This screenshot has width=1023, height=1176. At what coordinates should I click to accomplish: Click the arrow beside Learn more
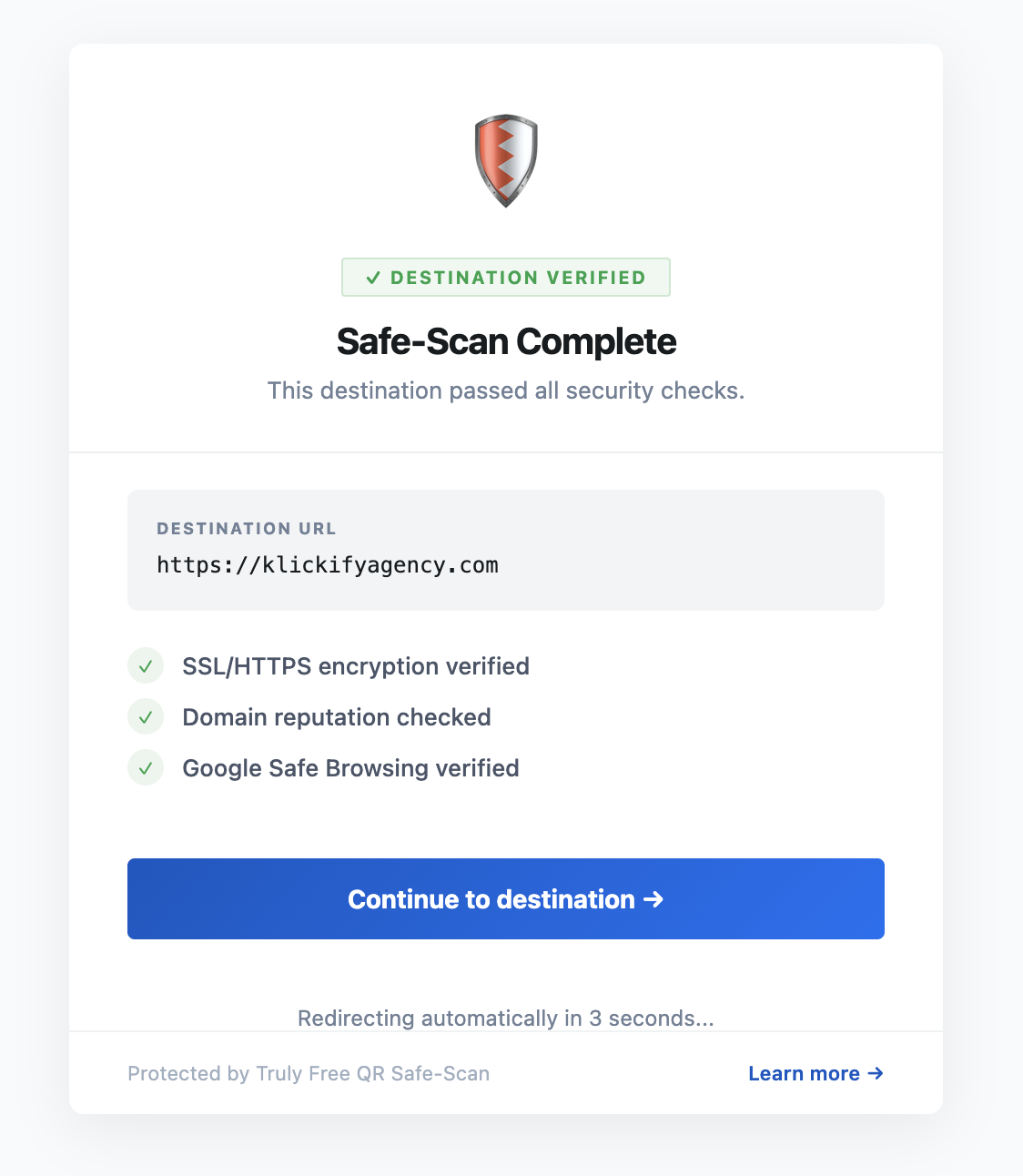coord(876,1073)
